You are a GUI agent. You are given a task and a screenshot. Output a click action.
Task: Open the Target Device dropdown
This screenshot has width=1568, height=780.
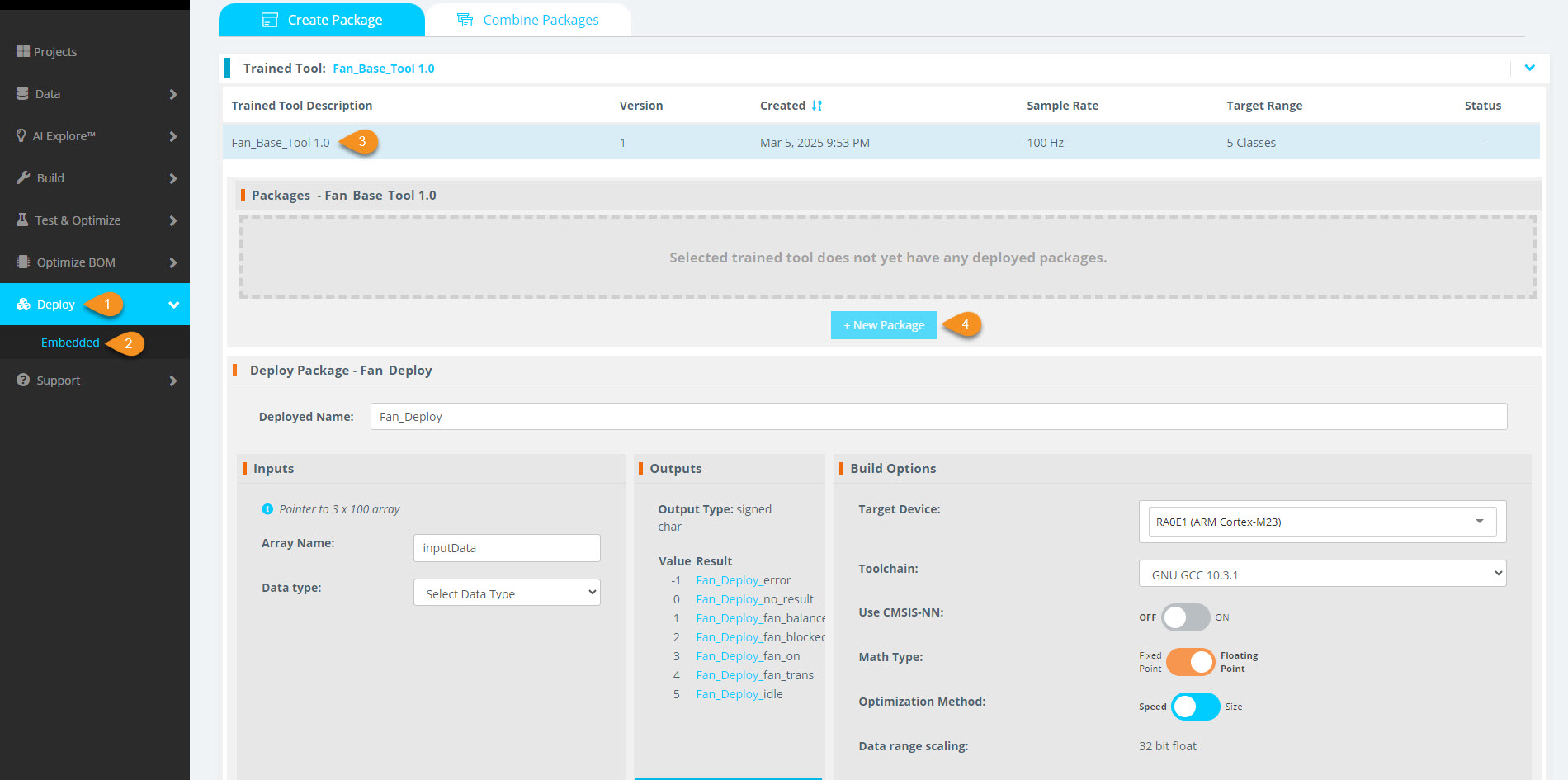click(1322, 522)
